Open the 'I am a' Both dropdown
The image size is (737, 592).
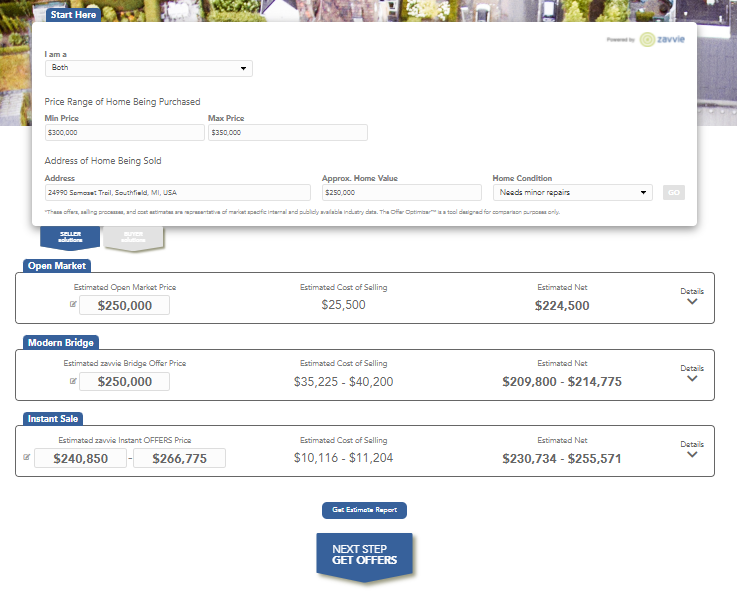click(149, 68)
